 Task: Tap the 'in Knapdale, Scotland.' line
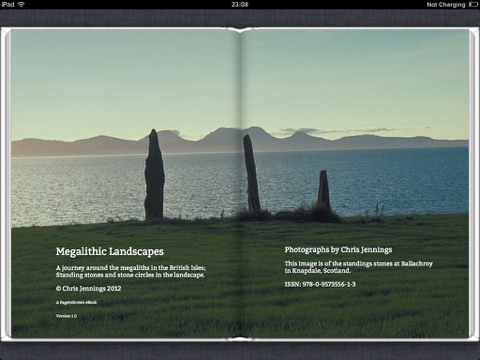pyautogui.click(x=317, y=271)
